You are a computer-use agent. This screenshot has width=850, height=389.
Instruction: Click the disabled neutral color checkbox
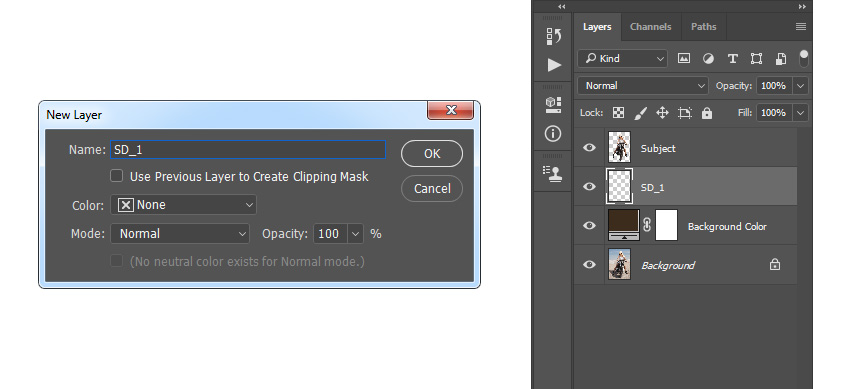click(x=117, y=261)
